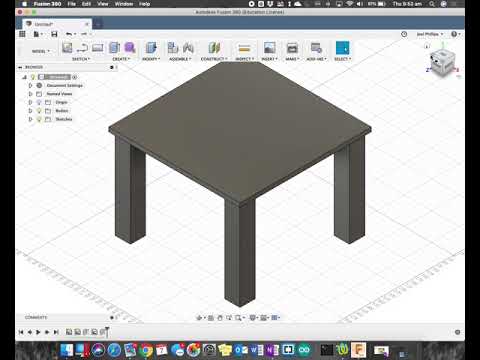The image size is (480, 360).
Task: Open the Display Settings dropdown
Action: (254, 318)
